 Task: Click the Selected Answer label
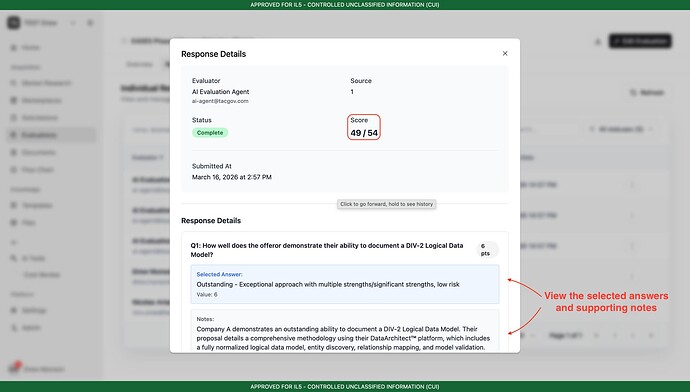(219, 274)
